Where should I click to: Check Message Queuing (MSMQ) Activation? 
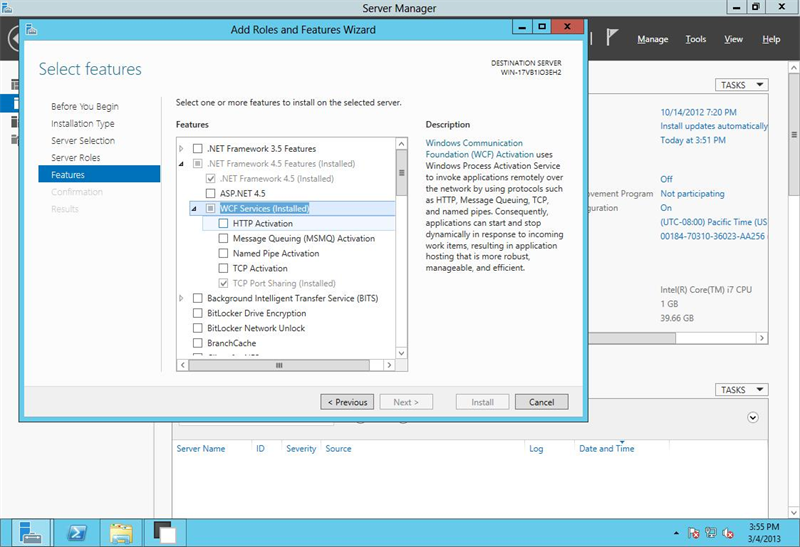click(223, 238)
